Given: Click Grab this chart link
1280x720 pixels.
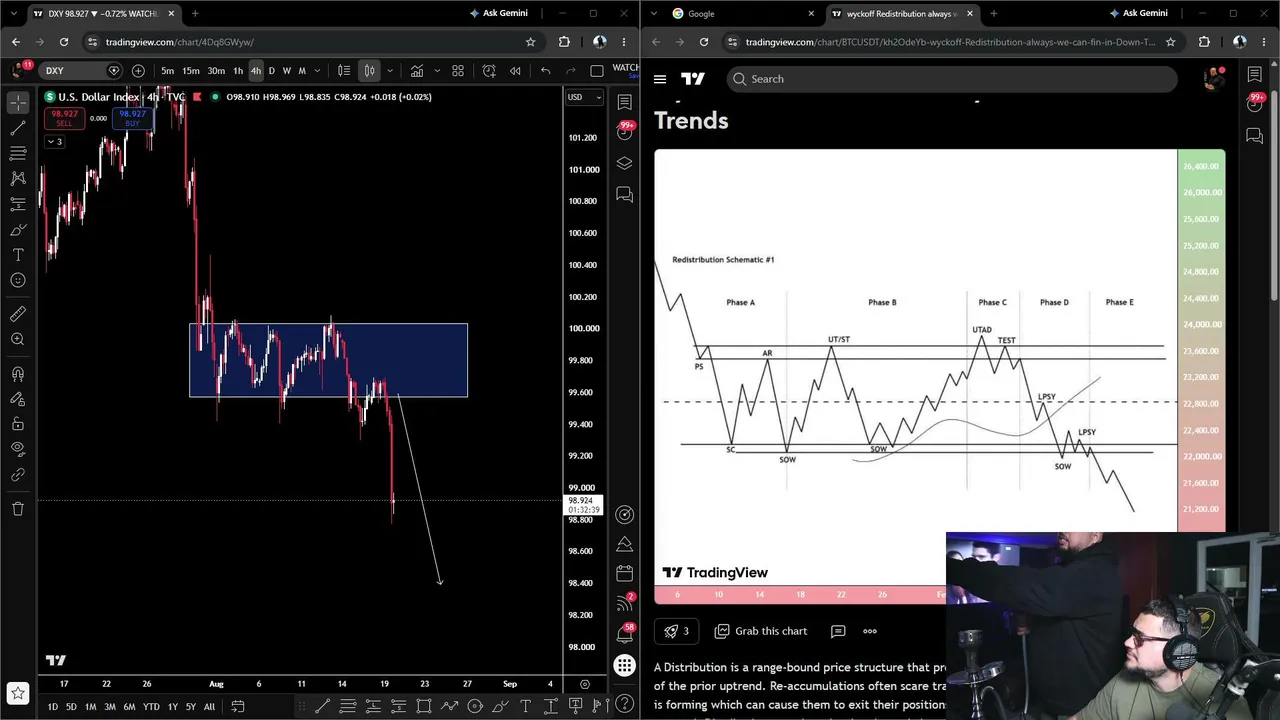Looking at the screenshot, I should [761, 631].
